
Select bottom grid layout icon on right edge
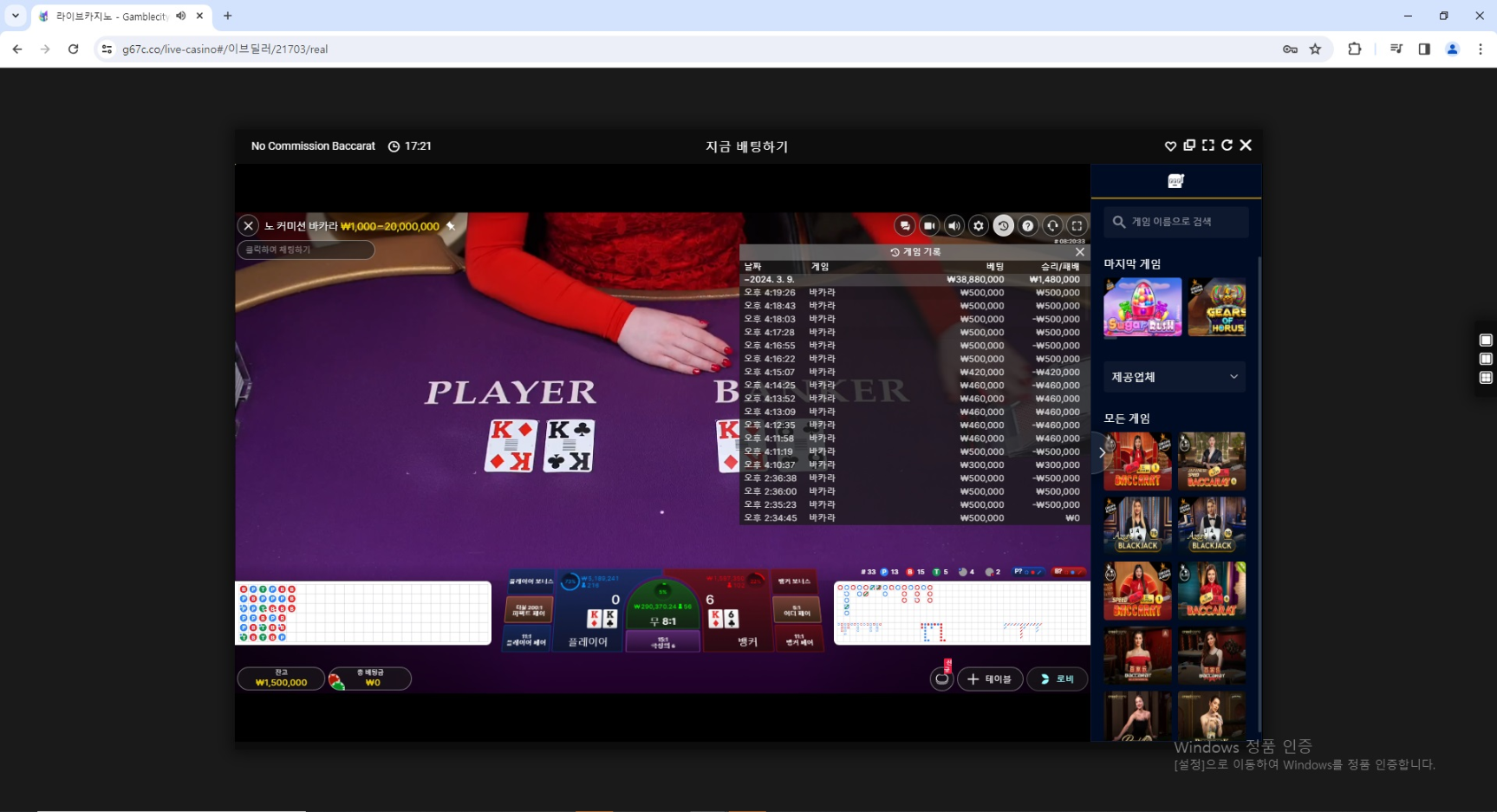[1486, 378]
